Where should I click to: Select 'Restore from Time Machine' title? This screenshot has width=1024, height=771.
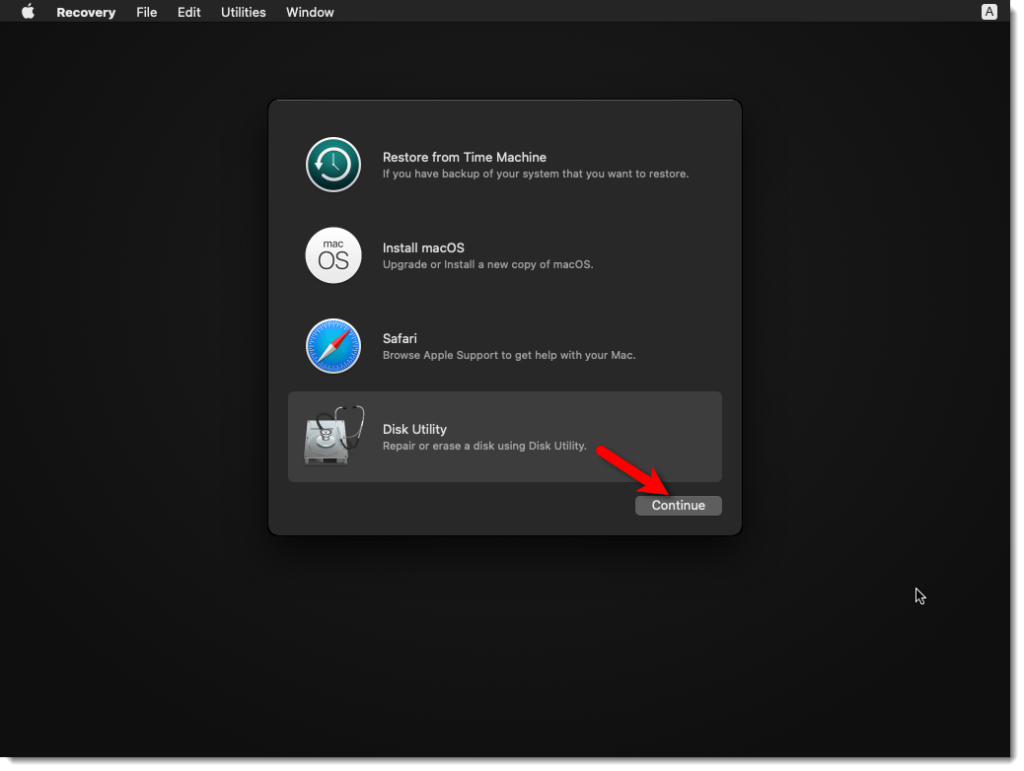tap(464, 157)
